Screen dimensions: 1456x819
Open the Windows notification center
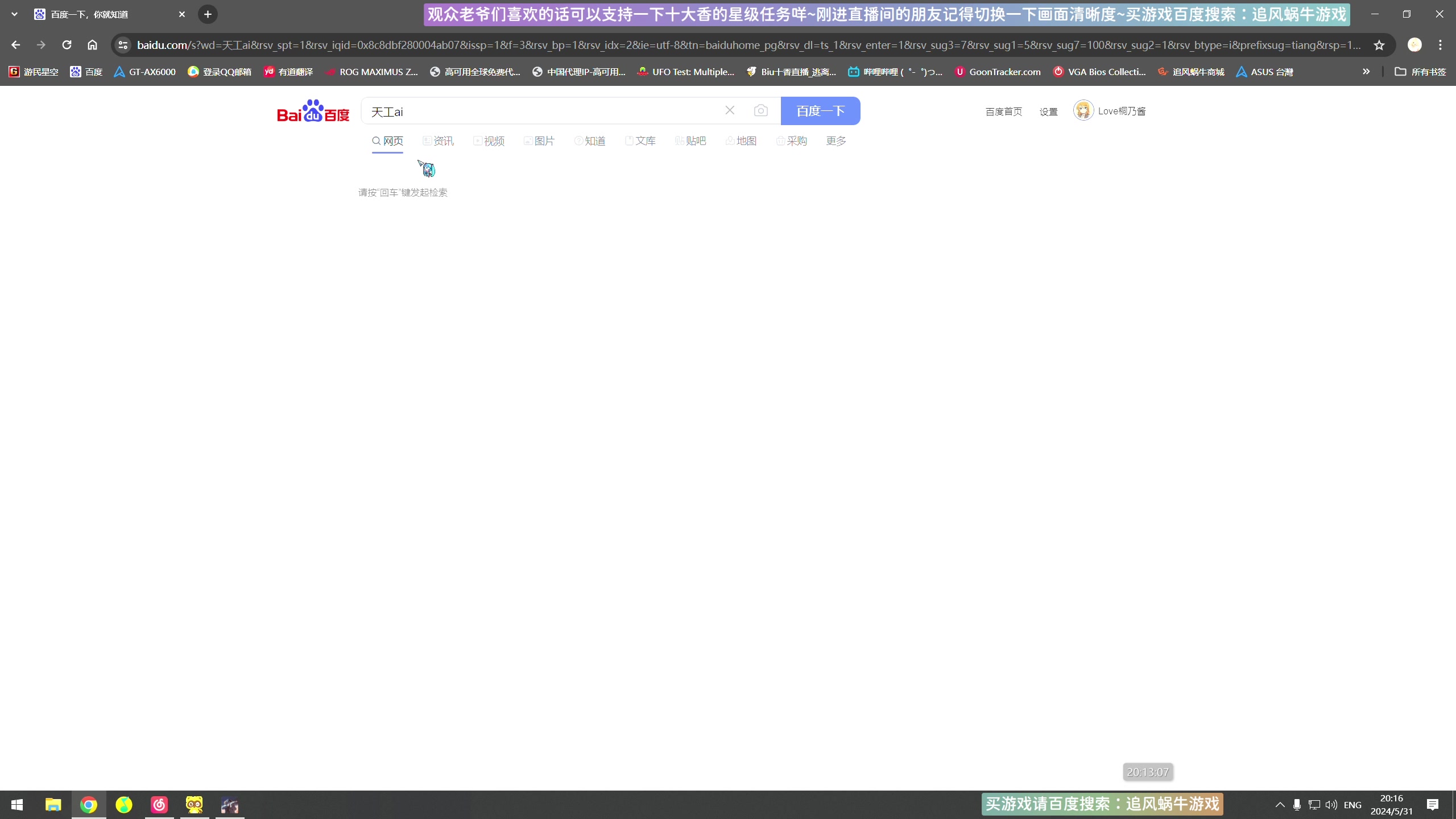pyautogui.click(x=1432, y=805)
